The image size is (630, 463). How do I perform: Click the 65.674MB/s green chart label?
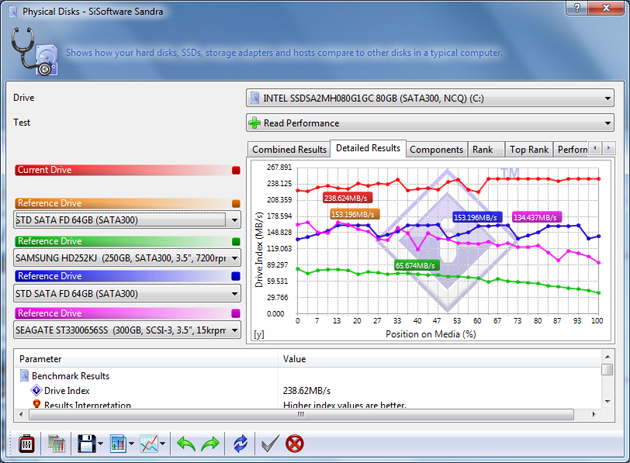415,266
